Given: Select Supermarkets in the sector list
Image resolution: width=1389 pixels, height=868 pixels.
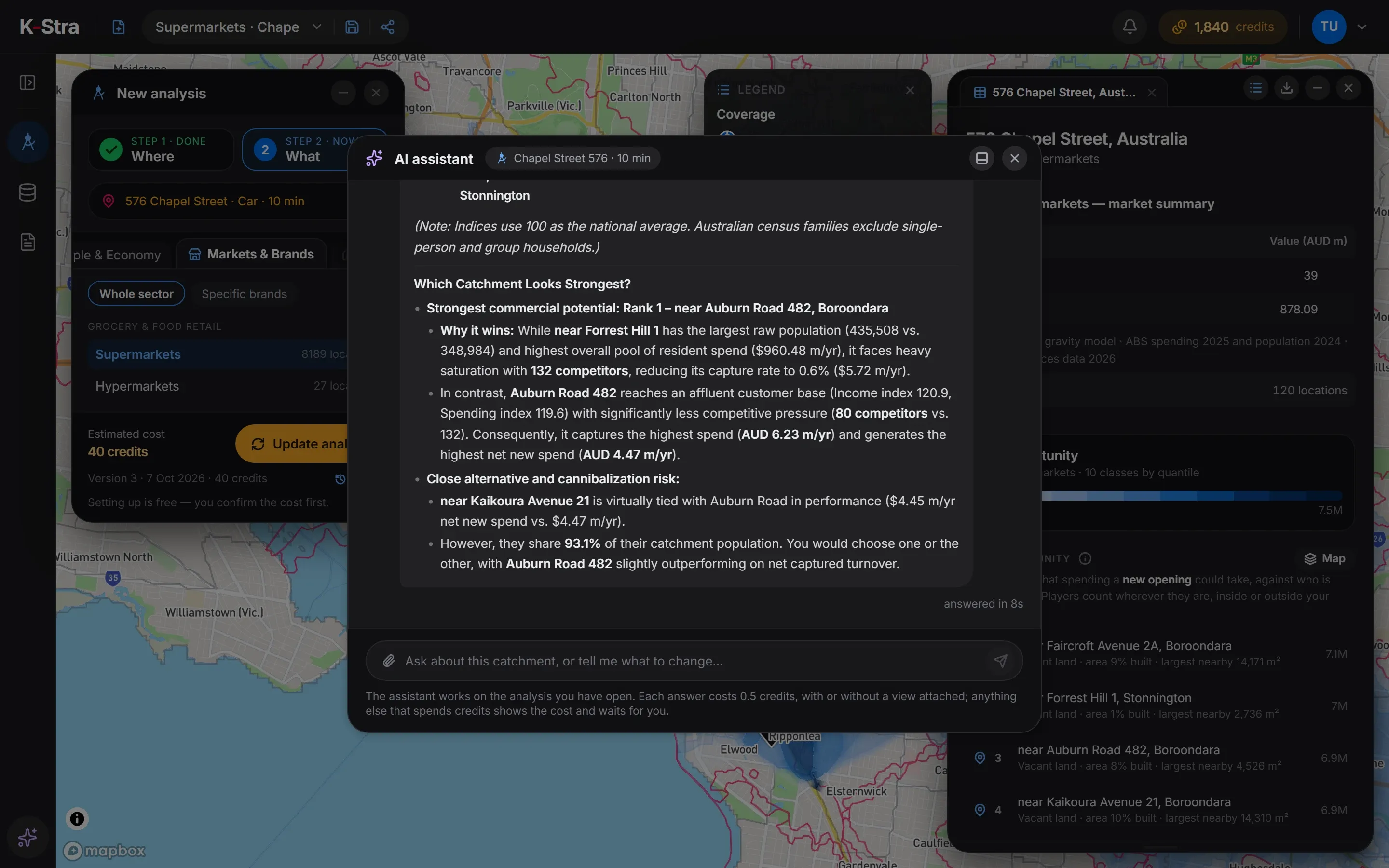Looking at the screenshot, I should [x=218, y=354].
